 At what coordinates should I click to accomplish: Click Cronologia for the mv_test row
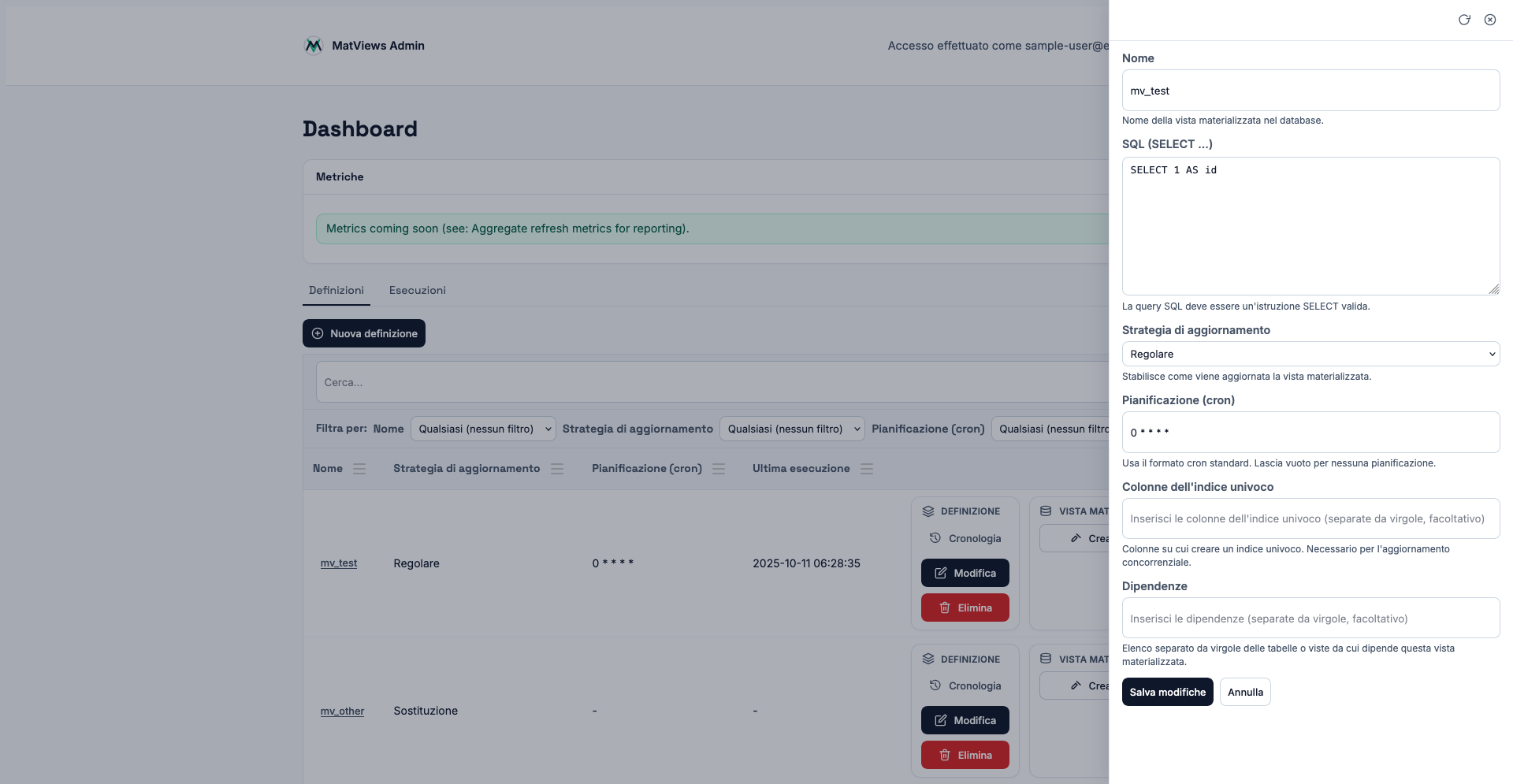[965, 538]
